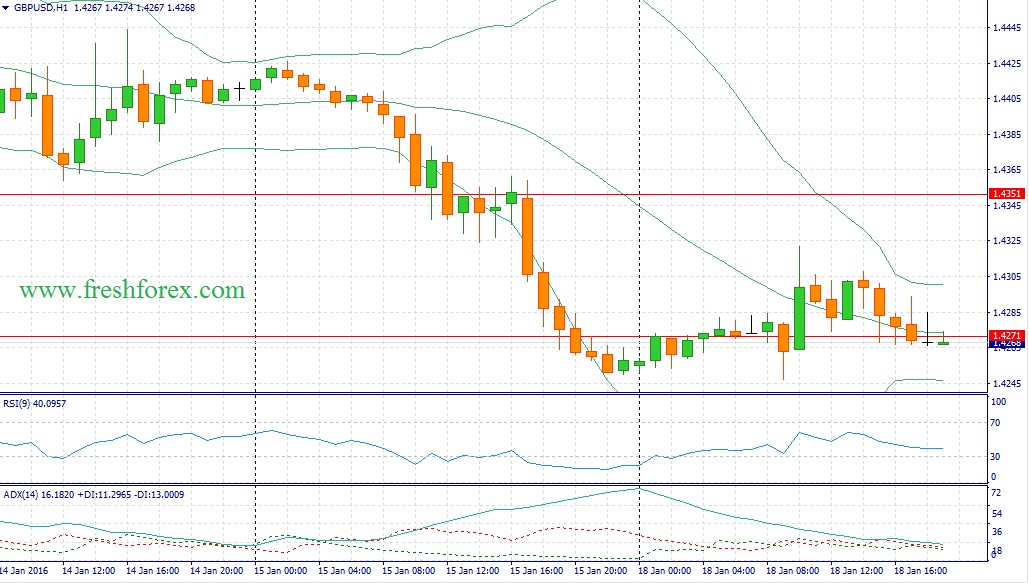Click the GBPUSD,H1 chart title label
This screenshot has width=1029, height=583.
click(x=40, y=8)
